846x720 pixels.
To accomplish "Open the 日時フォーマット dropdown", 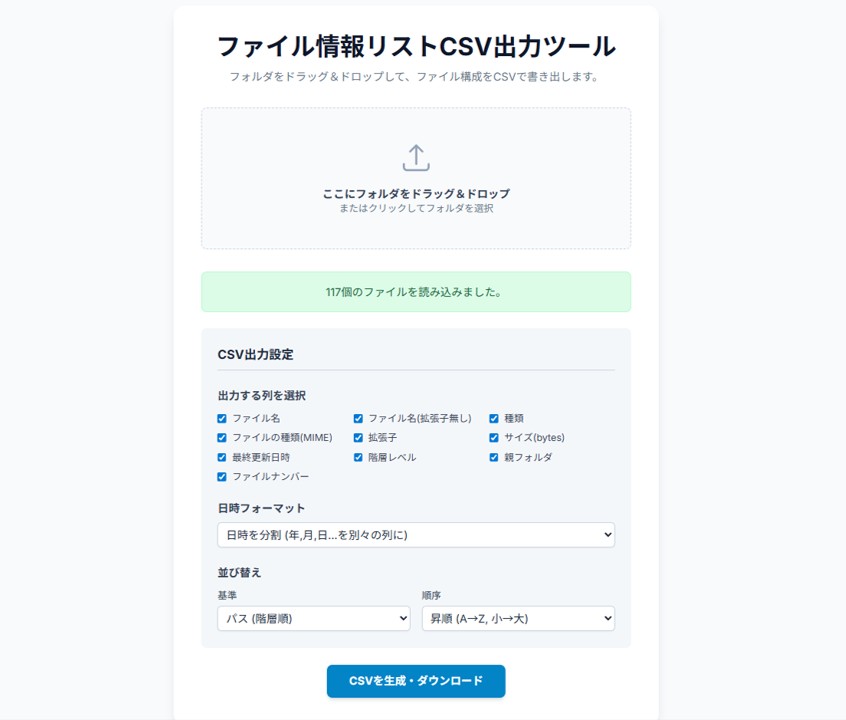I will click(x=415, y=535).
